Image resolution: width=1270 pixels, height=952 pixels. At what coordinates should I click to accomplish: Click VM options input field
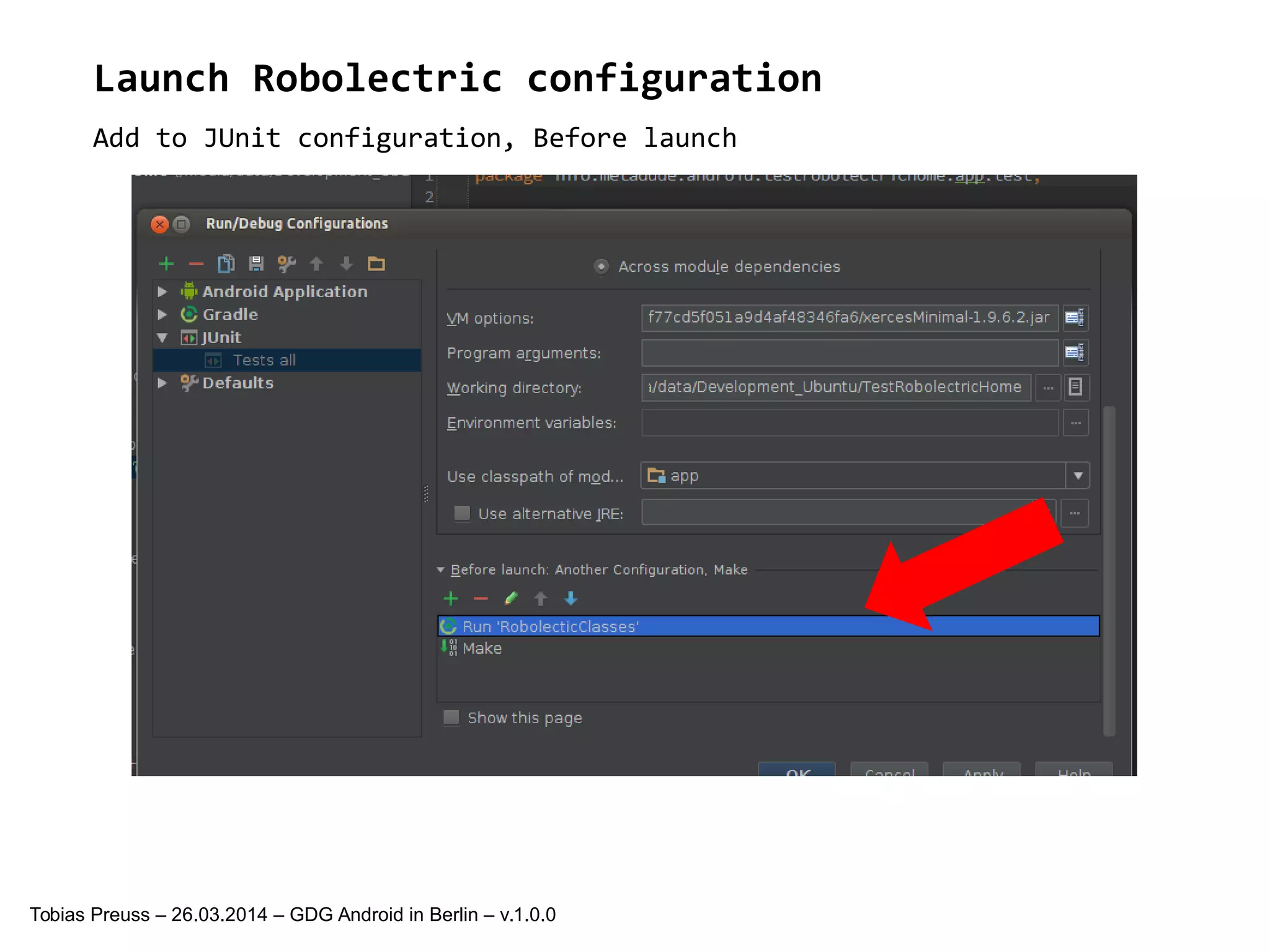tap(850, 318)
